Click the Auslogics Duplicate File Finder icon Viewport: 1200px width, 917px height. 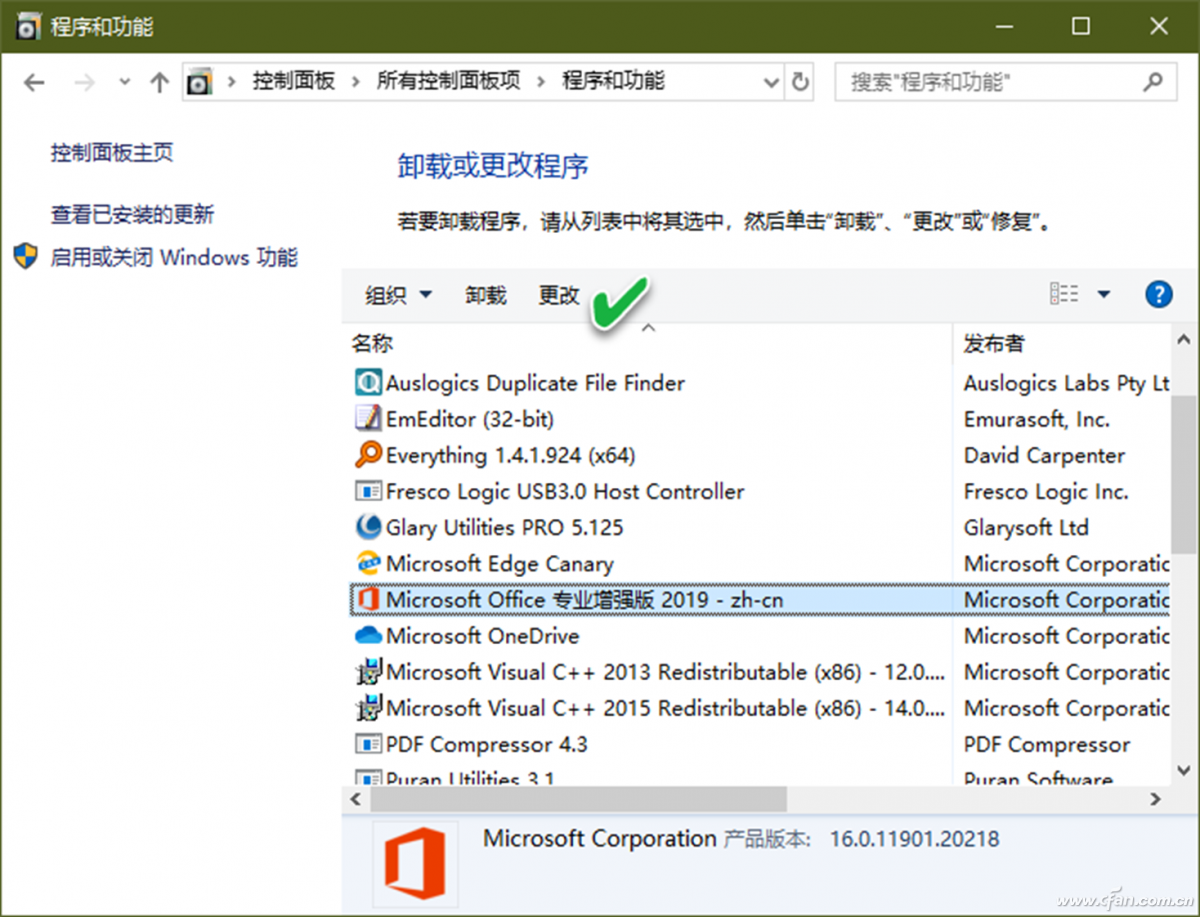(x=367, y=383)
